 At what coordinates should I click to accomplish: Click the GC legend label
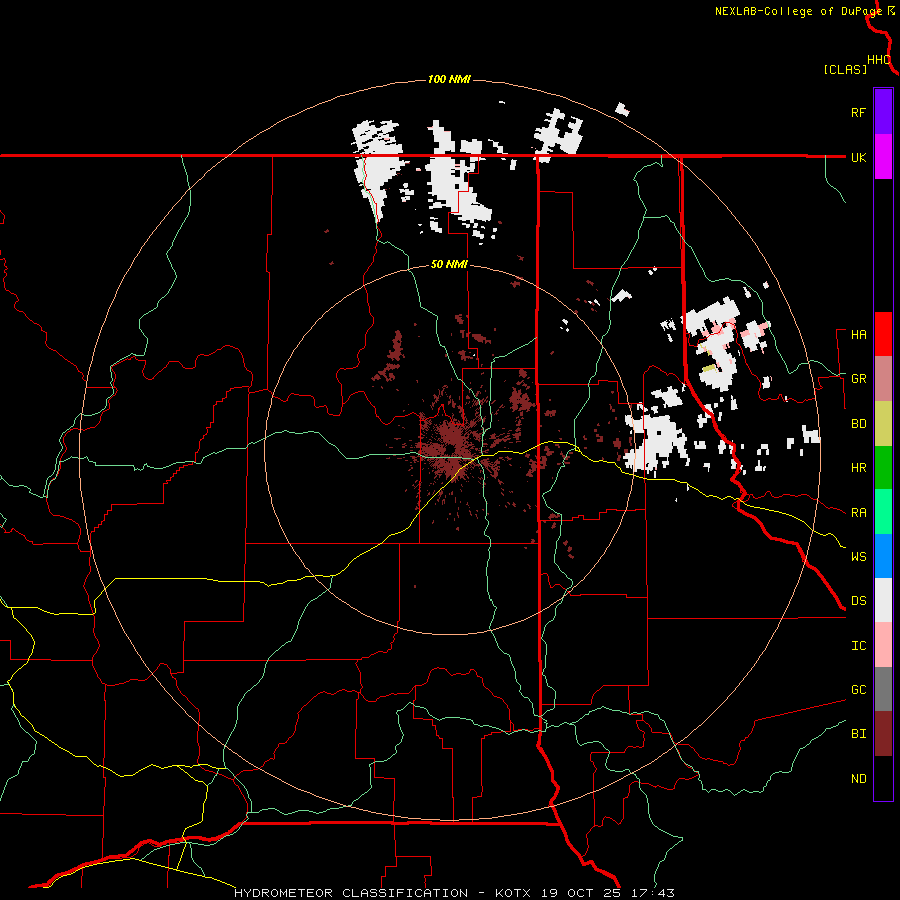pyautogui.click(x=858, y=690)
